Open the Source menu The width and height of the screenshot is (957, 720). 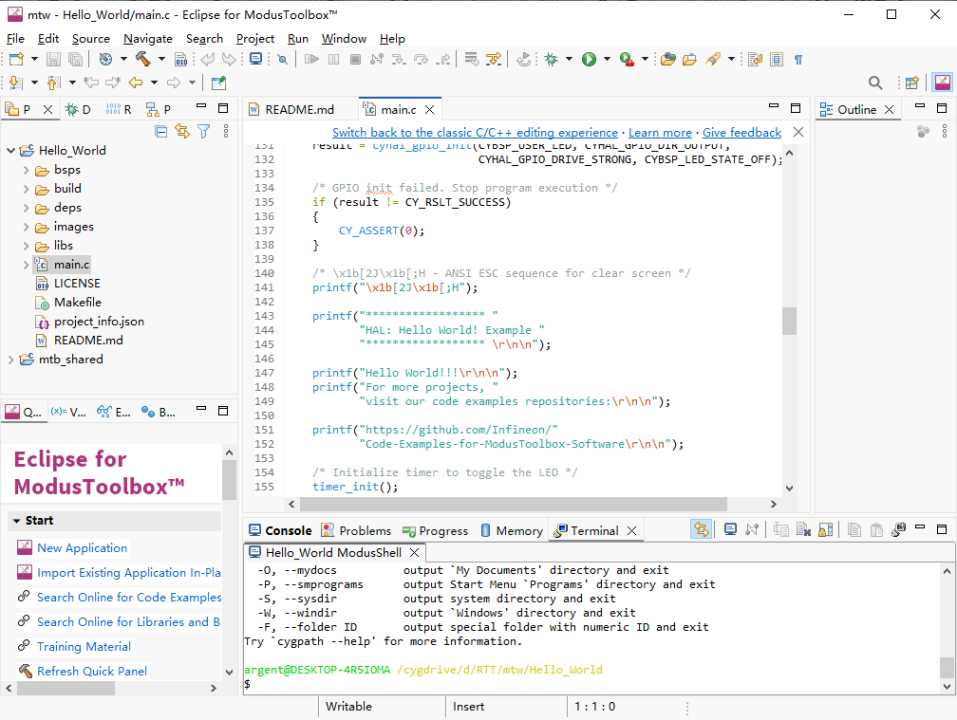[x=91, y=38]
